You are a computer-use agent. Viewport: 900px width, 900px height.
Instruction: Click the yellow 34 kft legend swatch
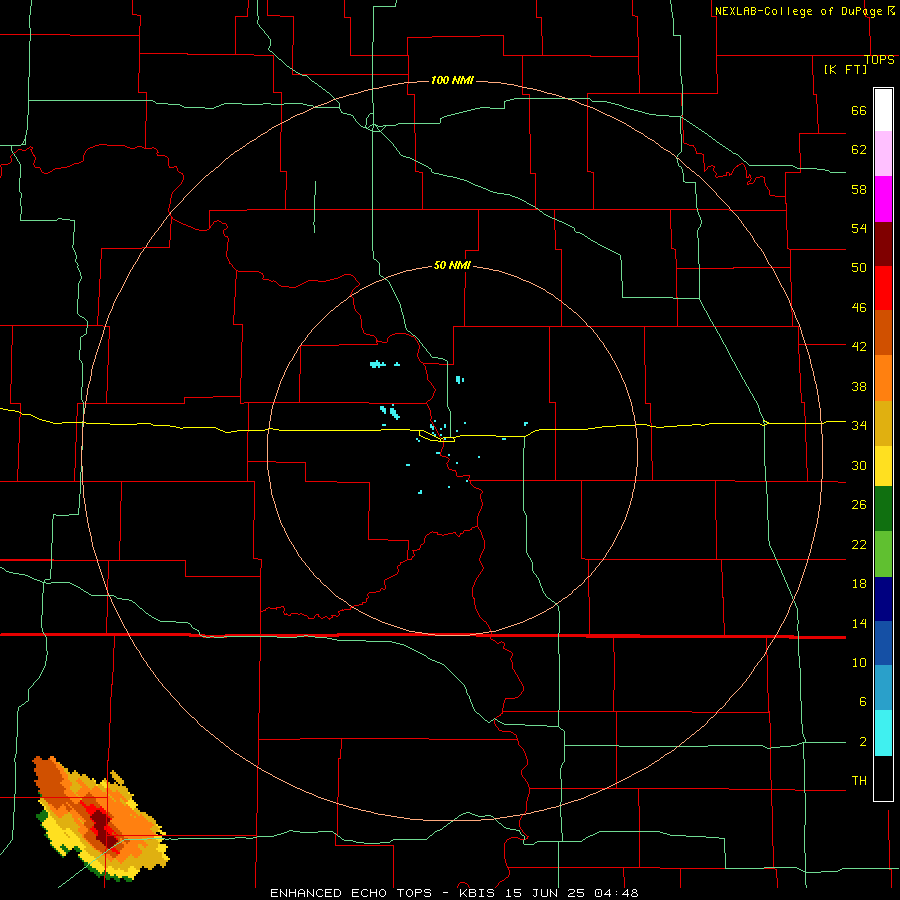tap(883, 466)
